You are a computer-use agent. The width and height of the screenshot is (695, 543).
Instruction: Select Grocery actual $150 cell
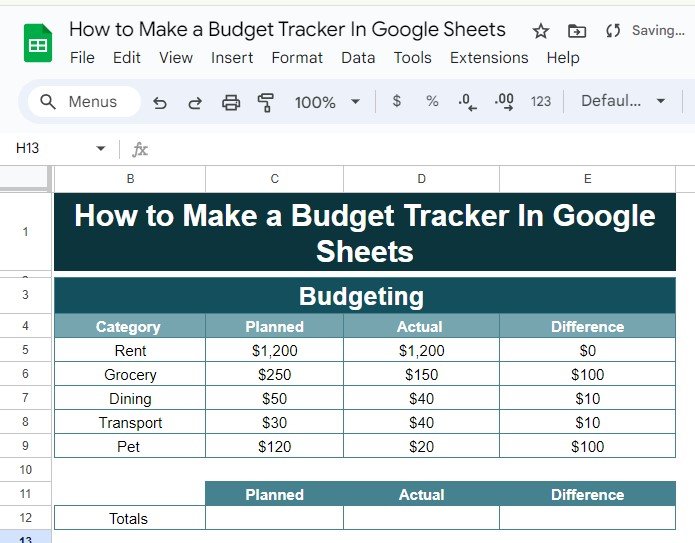coord(422,374)
